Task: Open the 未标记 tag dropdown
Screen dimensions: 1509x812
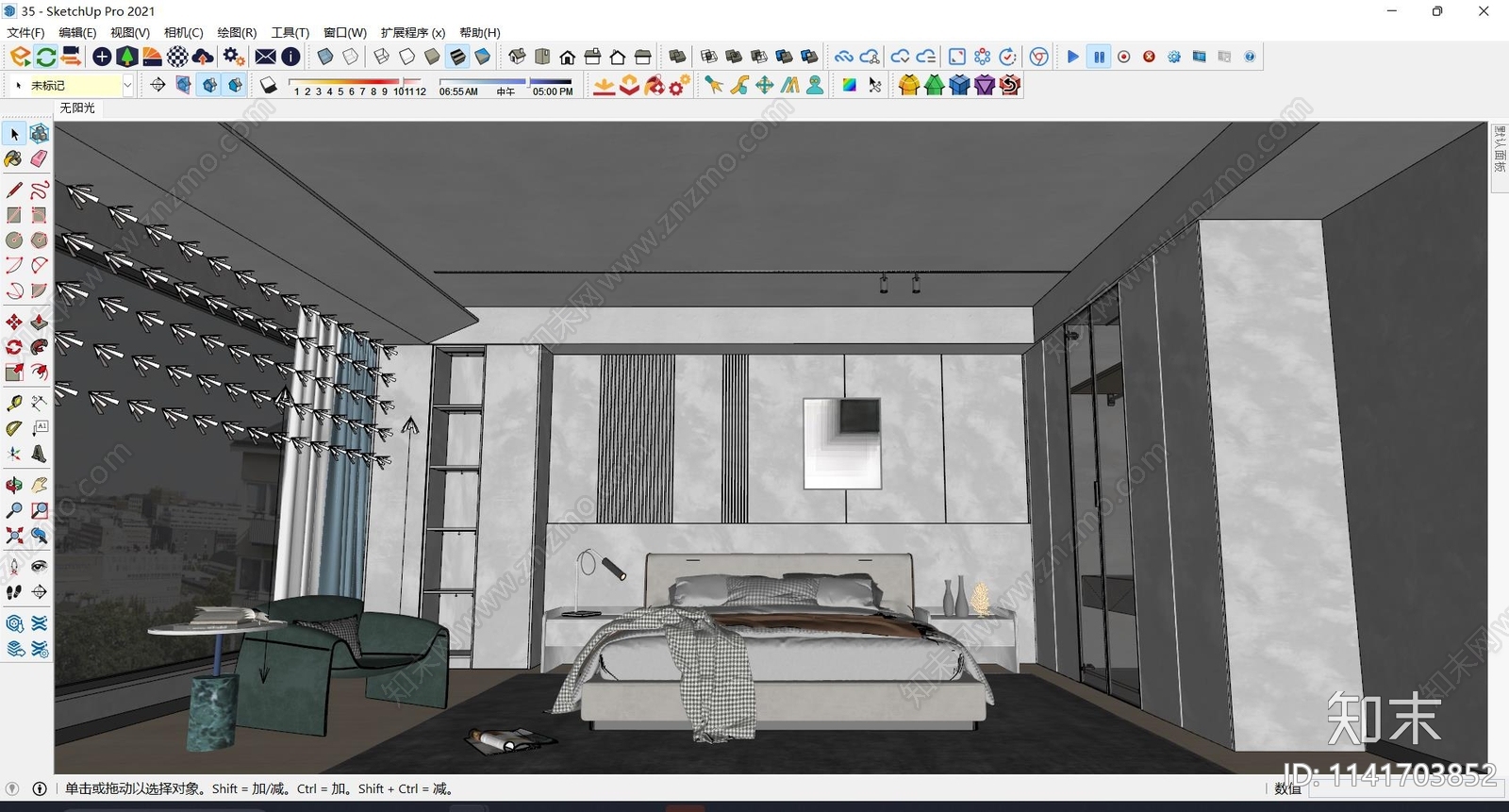Action: [x=127, y=85]
